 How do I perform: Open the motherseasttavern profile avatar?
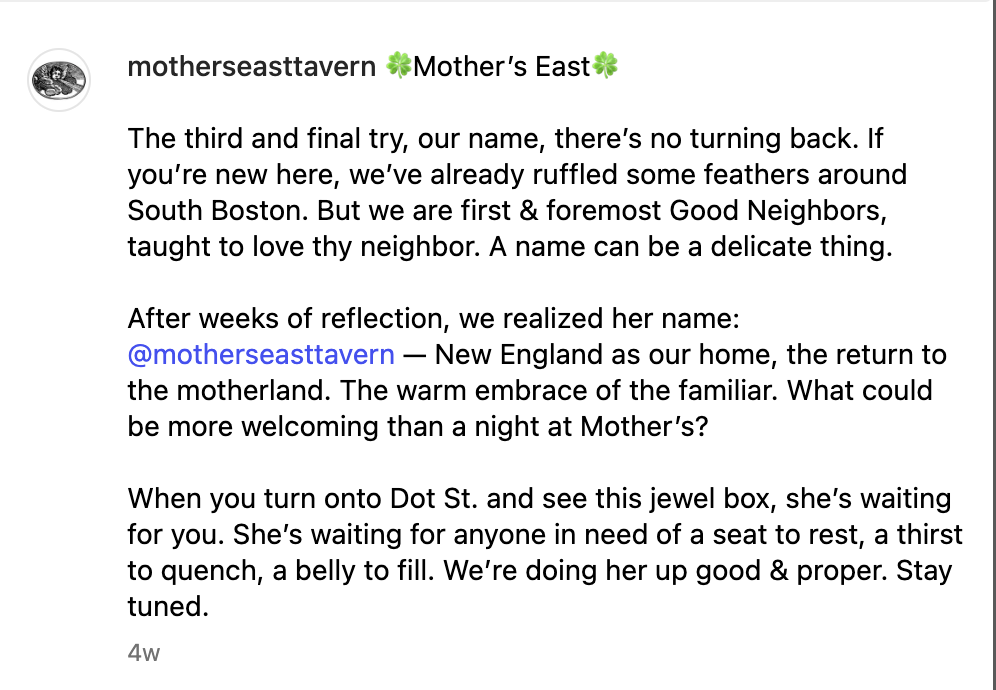tap(59, 79)
